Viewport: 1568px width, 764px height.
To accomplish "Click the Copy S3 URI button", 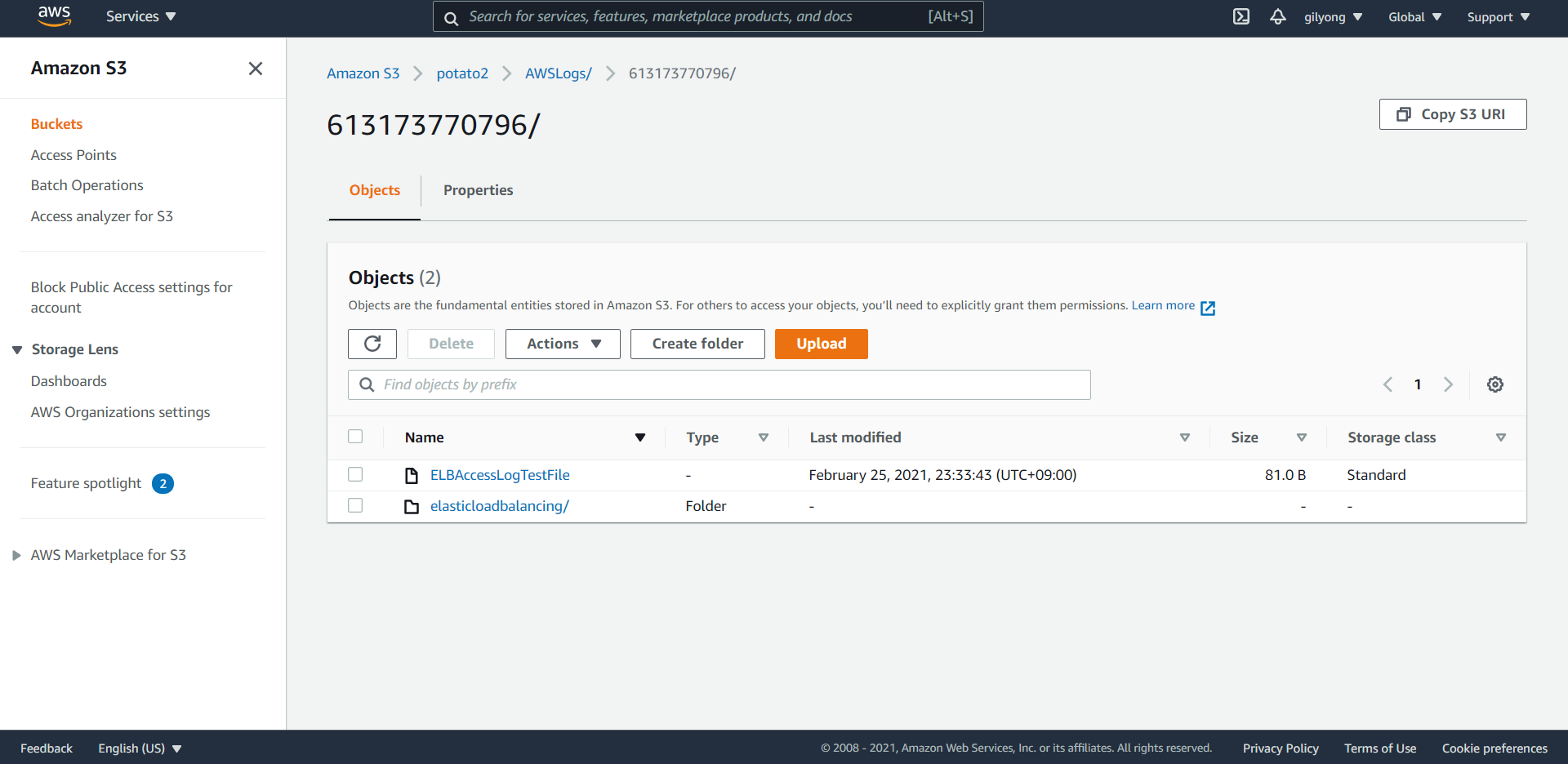I will pos(1453,114).
